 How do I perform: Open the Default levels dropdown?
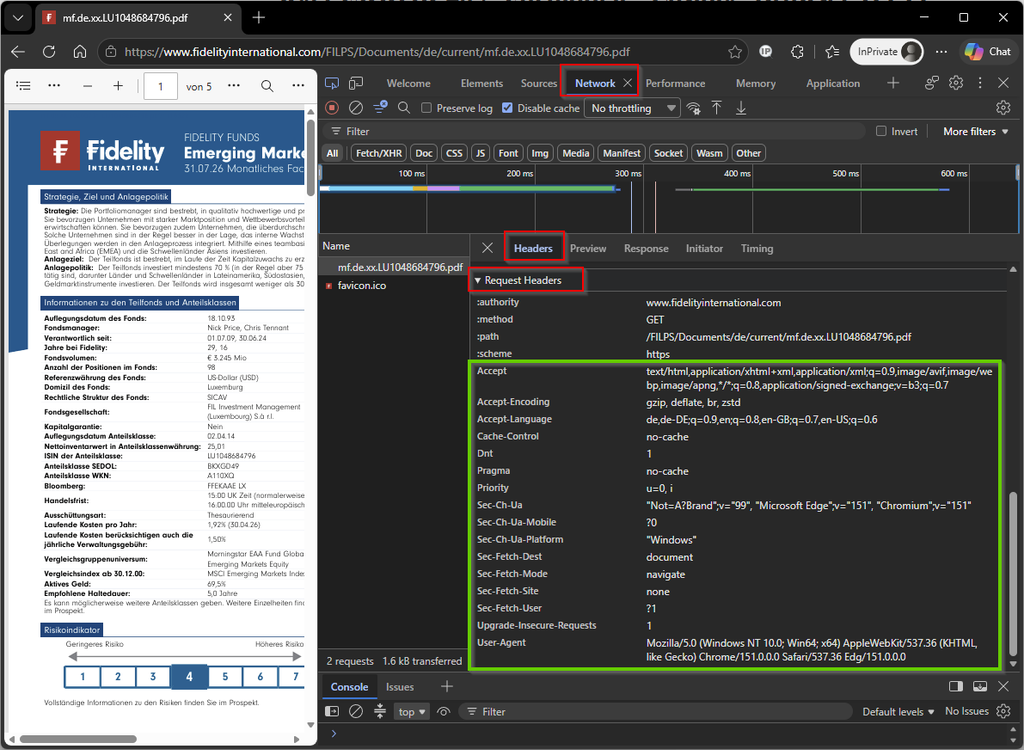tap(898, 711)
